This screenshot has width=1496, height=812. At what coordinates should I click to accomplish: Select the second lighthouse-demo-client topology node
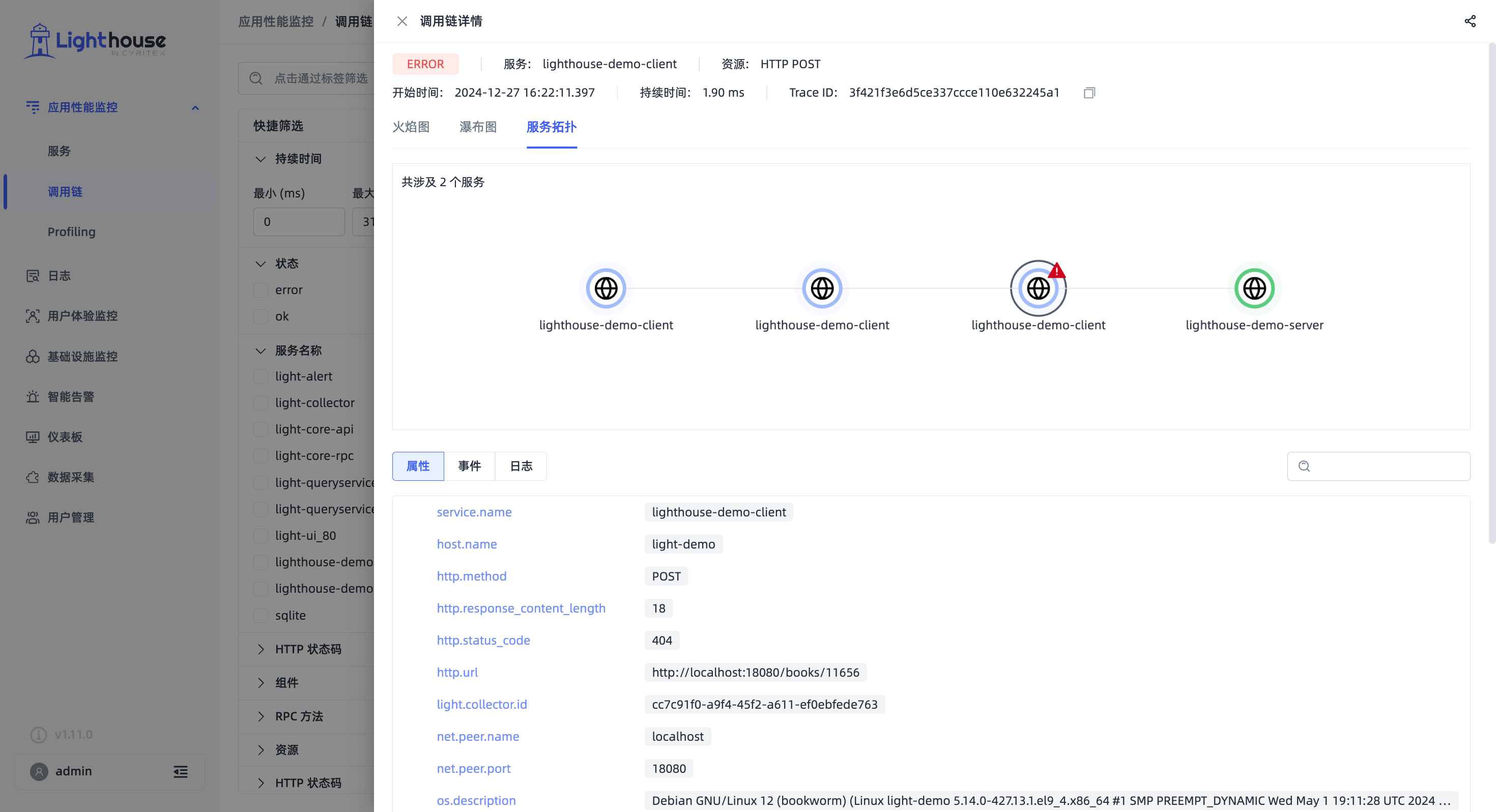coord(822,288)
